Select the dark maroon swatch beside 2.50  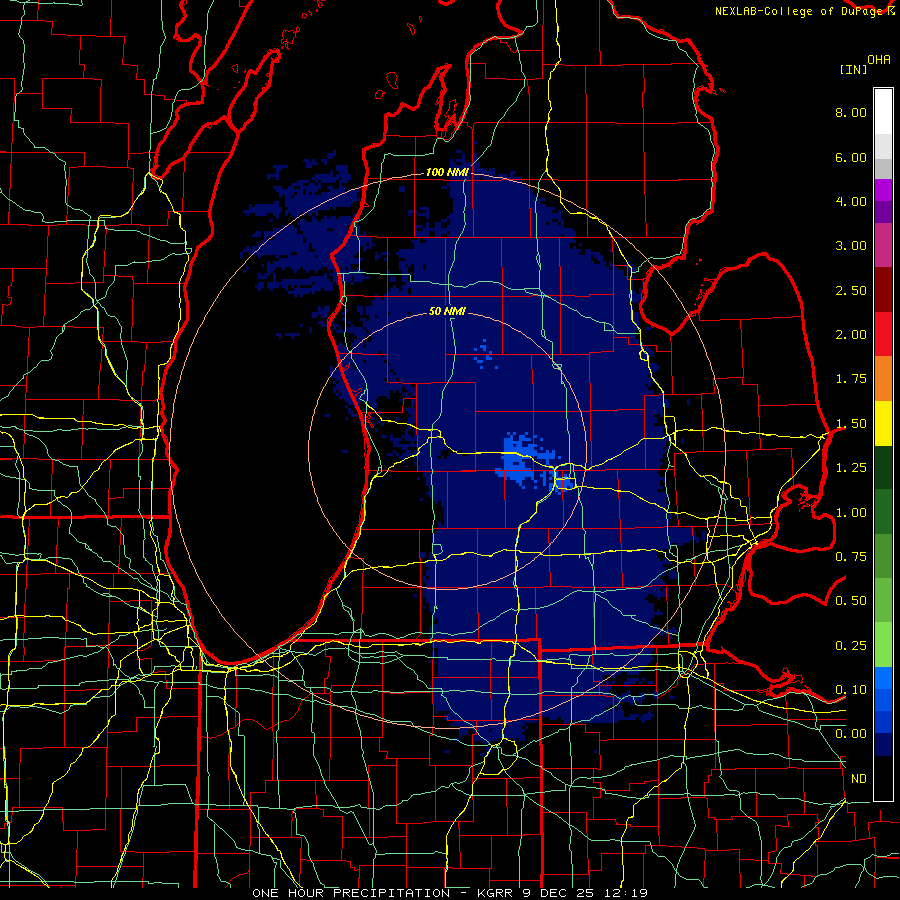883,290
